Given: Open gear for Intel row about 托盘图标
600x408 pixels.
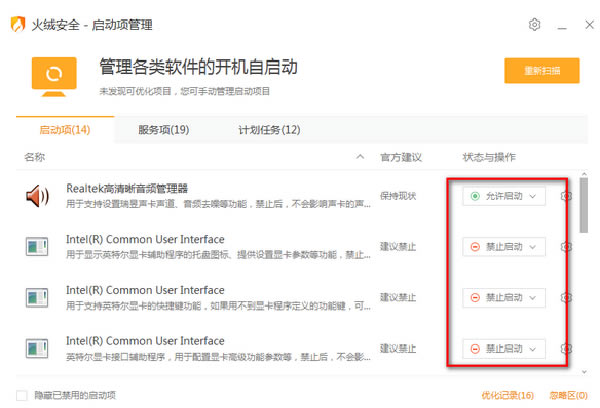Looking at the screenshot, I should click(x=566, y=247).
